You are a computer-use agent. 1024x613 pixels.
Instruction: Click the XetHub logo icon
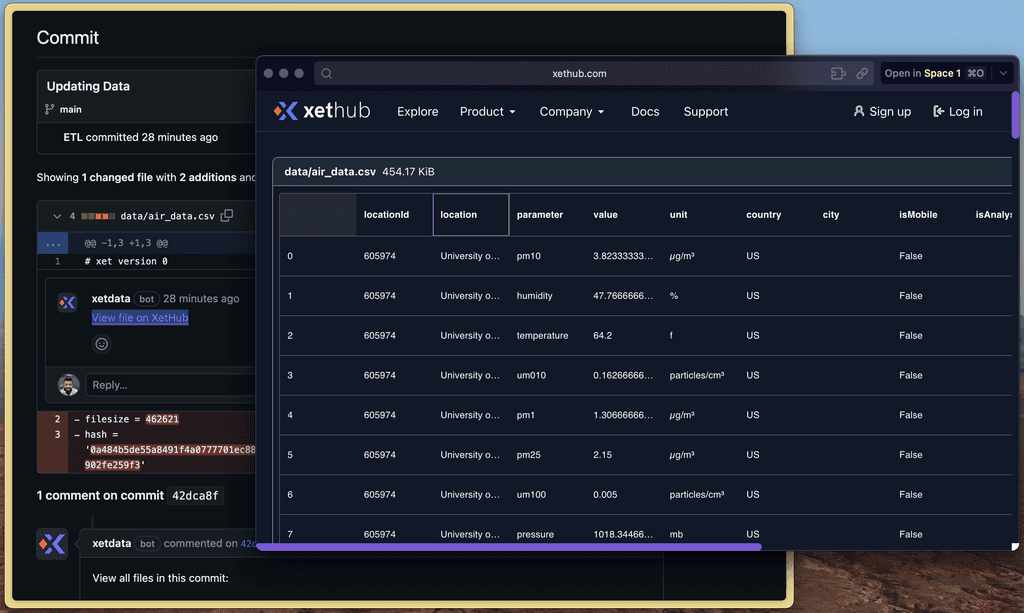(x=283, y=111)
